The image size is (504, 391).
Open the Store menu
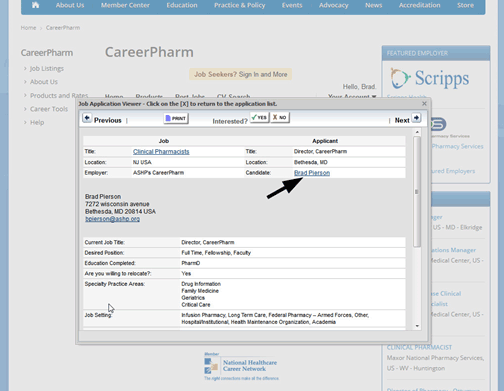(x=466, y=5)
